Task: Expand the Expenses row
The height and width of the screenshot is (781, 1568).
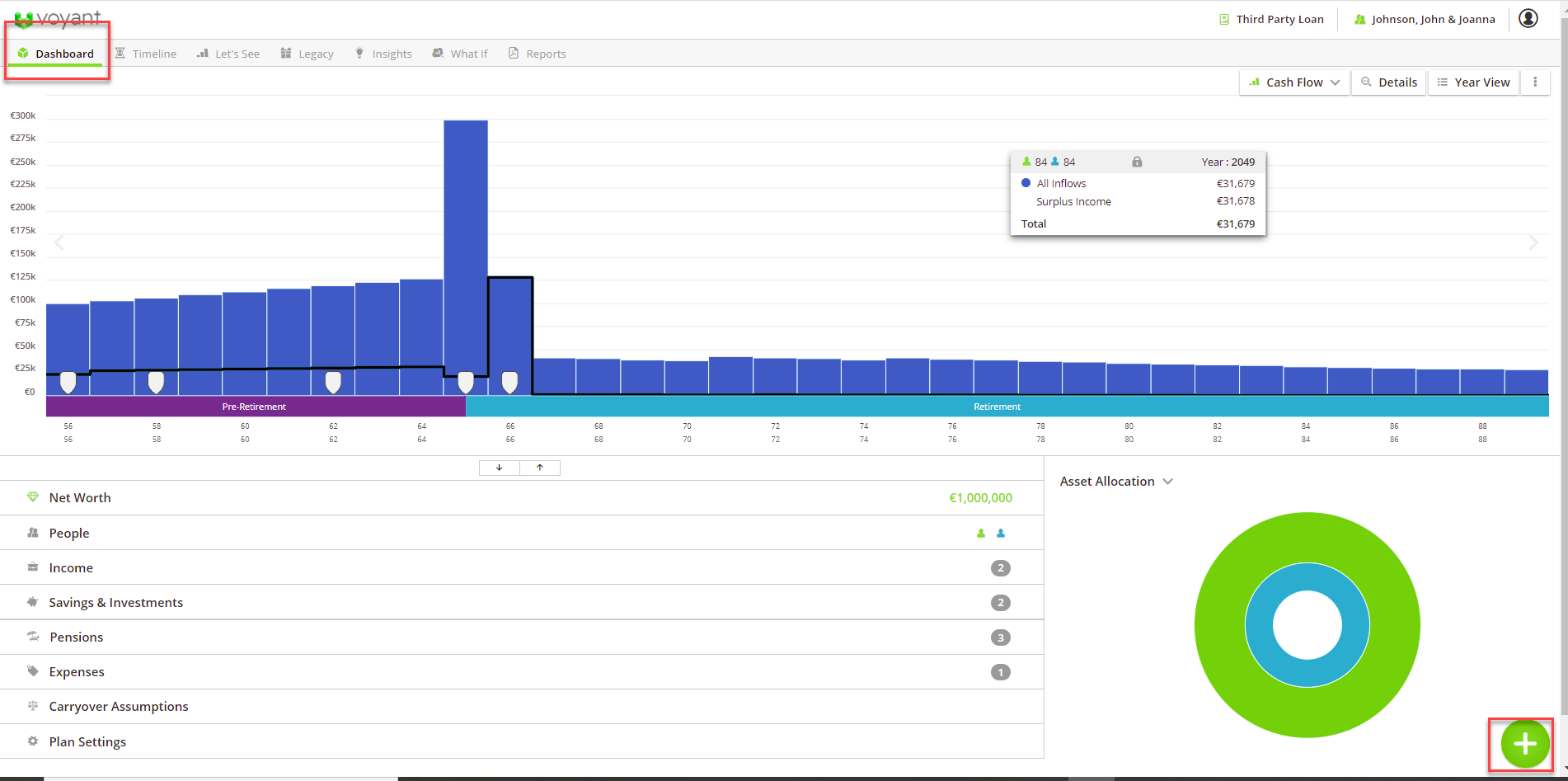Action: pyautogui.click(x=522, y=671)
